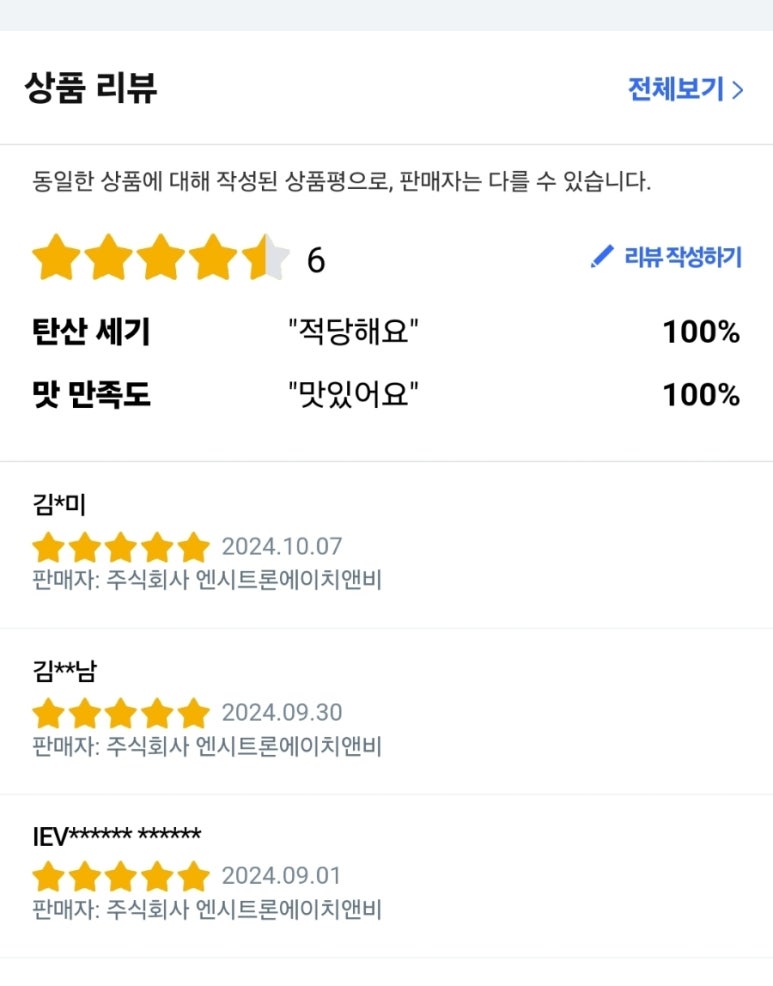Click the review count number 6
Image resolution: width=773 pixels, height=986 pixels.
click(x=316, y=261)
